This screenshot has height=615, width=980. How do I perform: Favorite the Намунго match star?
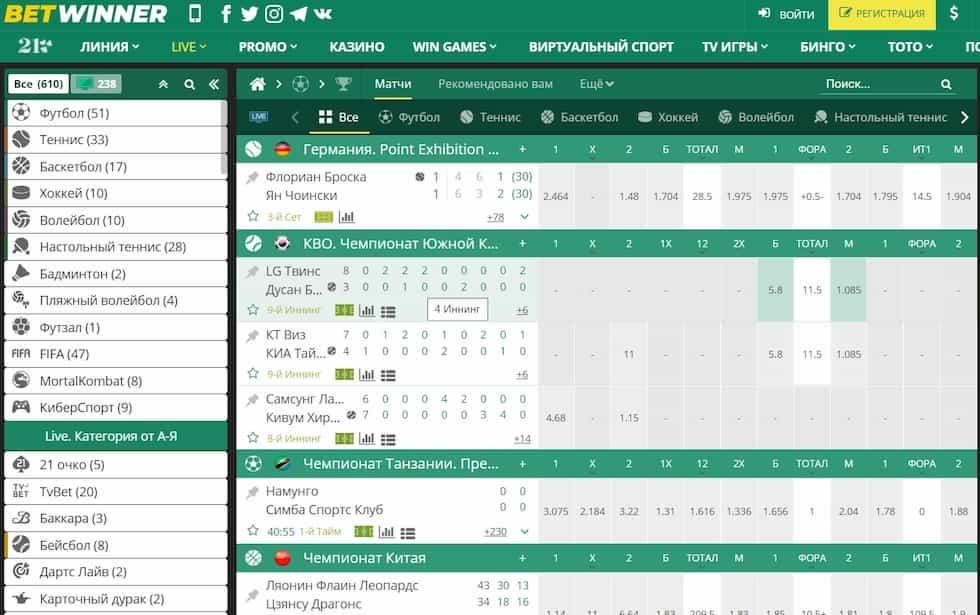coord(252,531)
